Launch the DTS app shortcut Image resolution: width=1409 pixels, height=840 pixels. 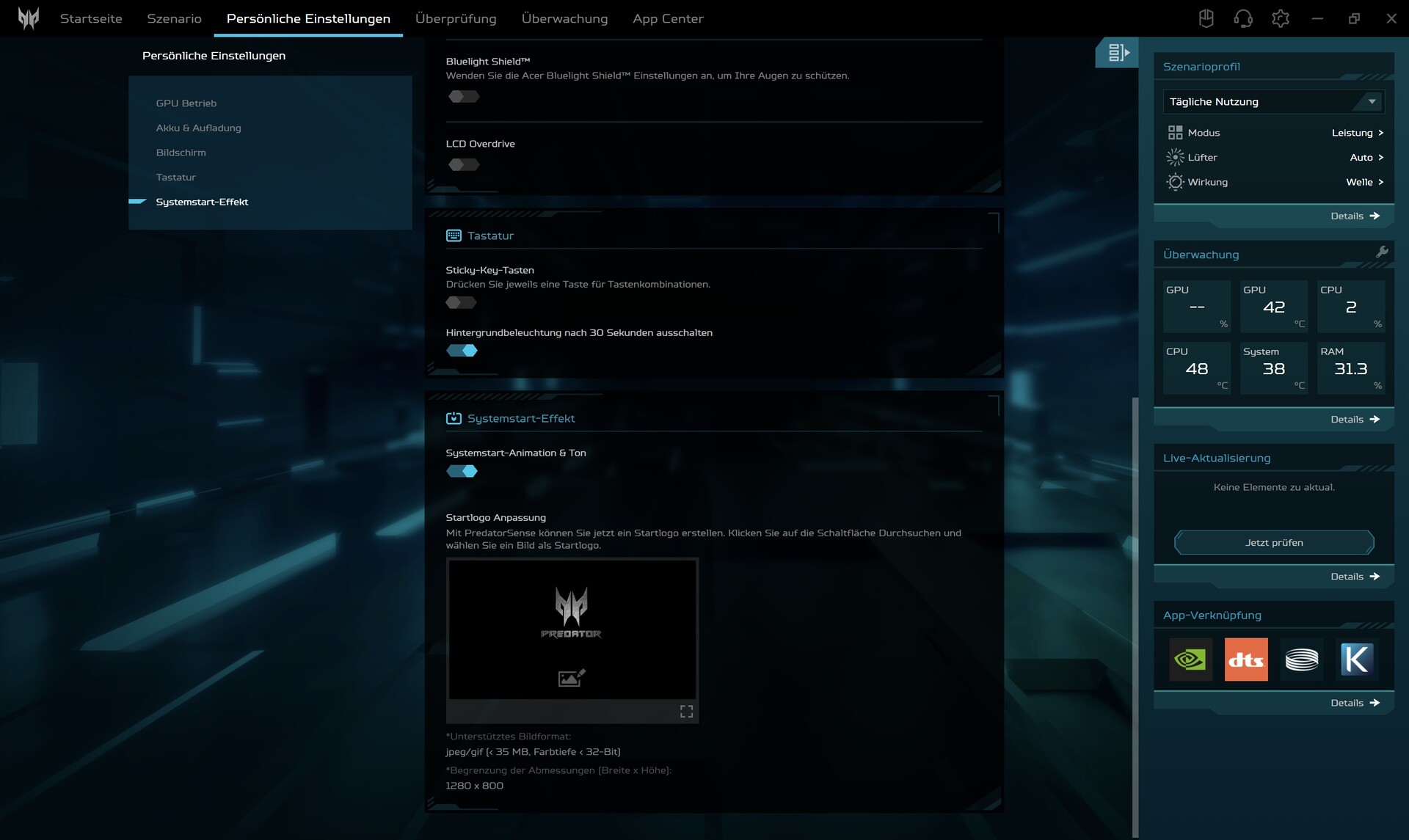click(1246, 660)
